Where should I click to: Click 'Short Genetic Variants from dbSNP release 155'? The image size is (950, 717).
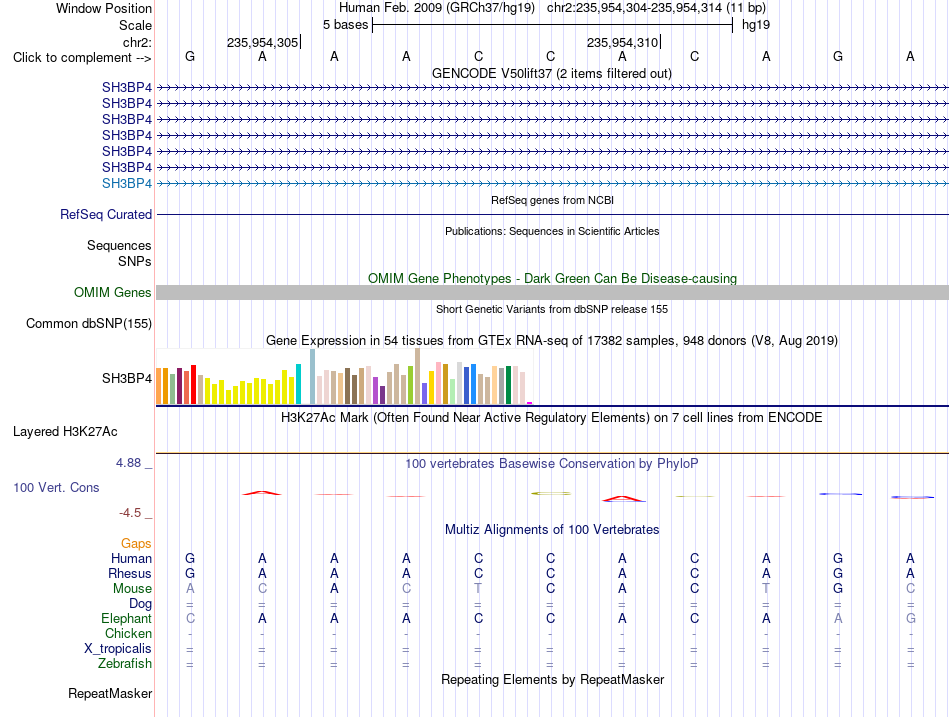(552, 309)
